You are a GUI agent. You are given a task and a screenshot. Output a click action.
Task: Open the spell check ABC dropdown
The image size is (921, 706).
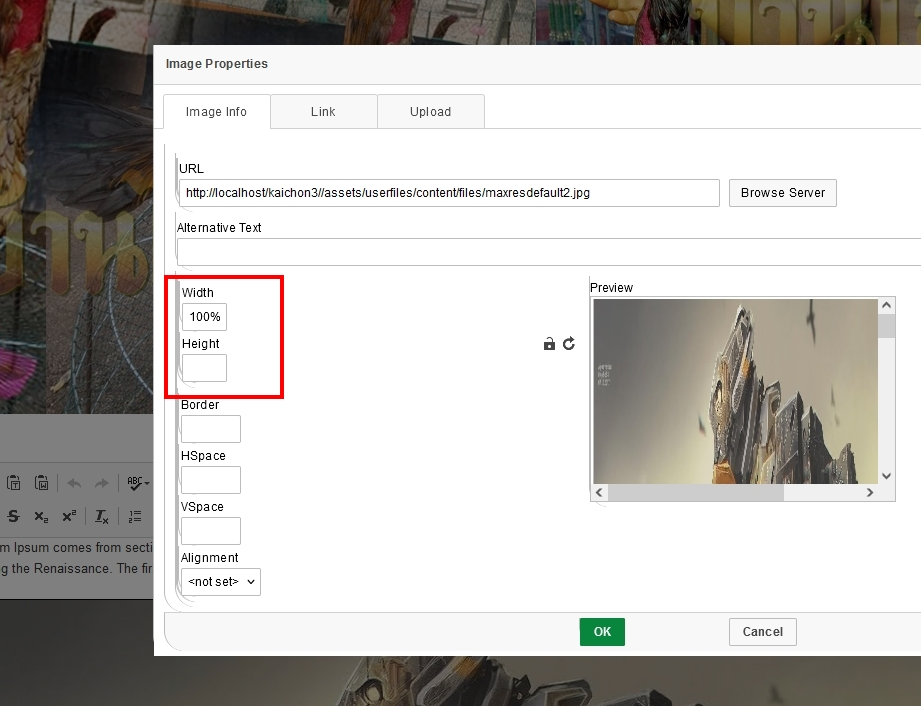[x=138, y=483]
